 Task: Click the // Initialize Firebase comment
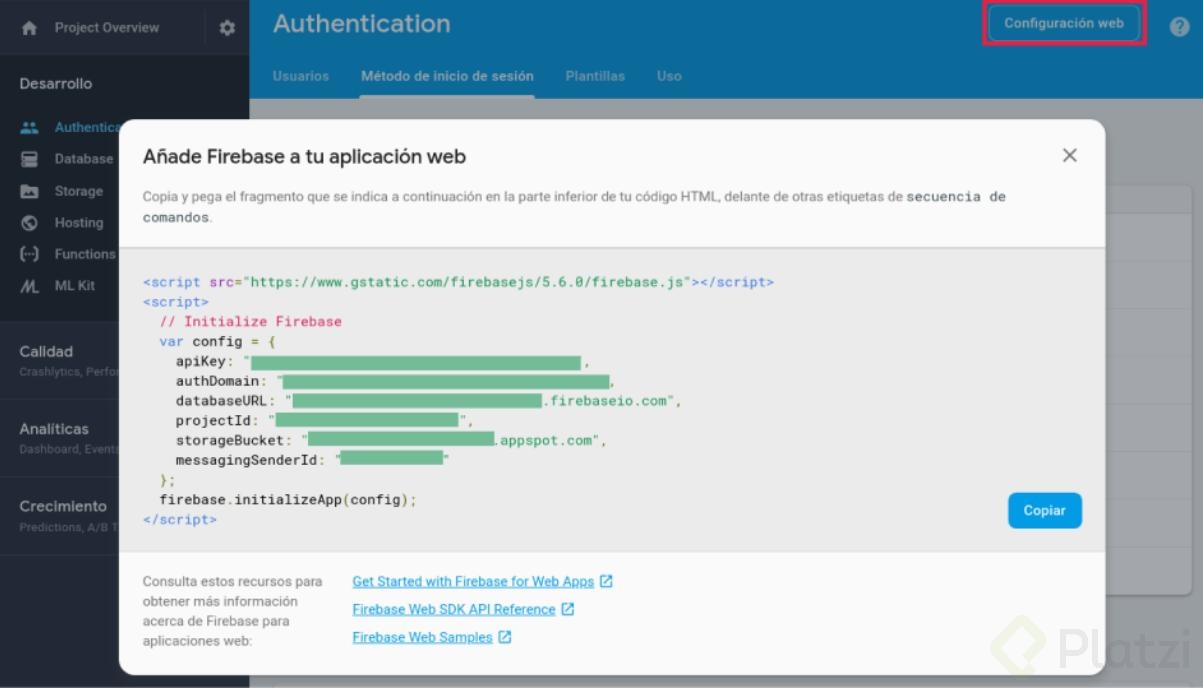[x=250, y=322]
